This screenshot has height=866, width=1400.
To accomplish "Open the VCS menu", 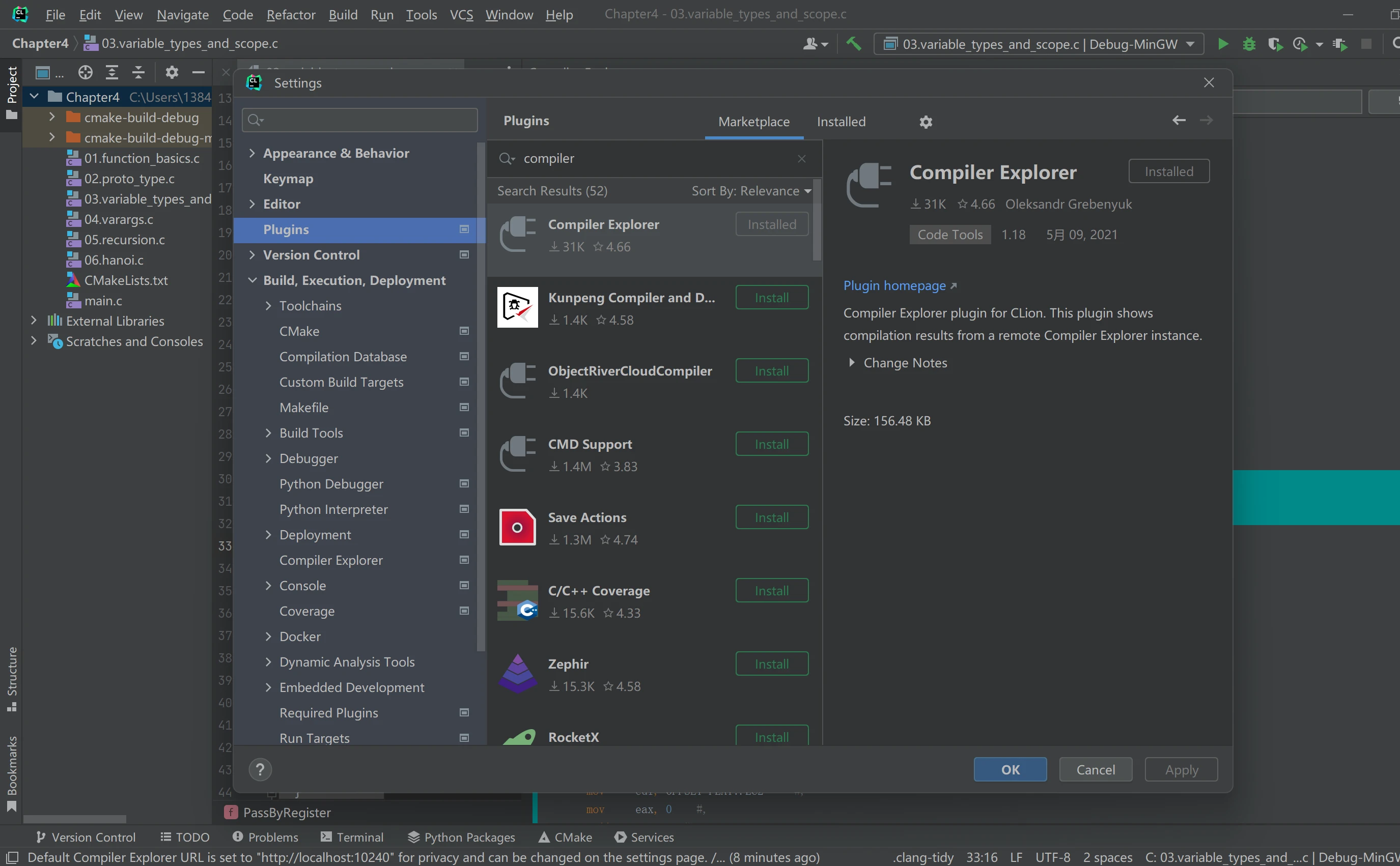I will [461, 14].
